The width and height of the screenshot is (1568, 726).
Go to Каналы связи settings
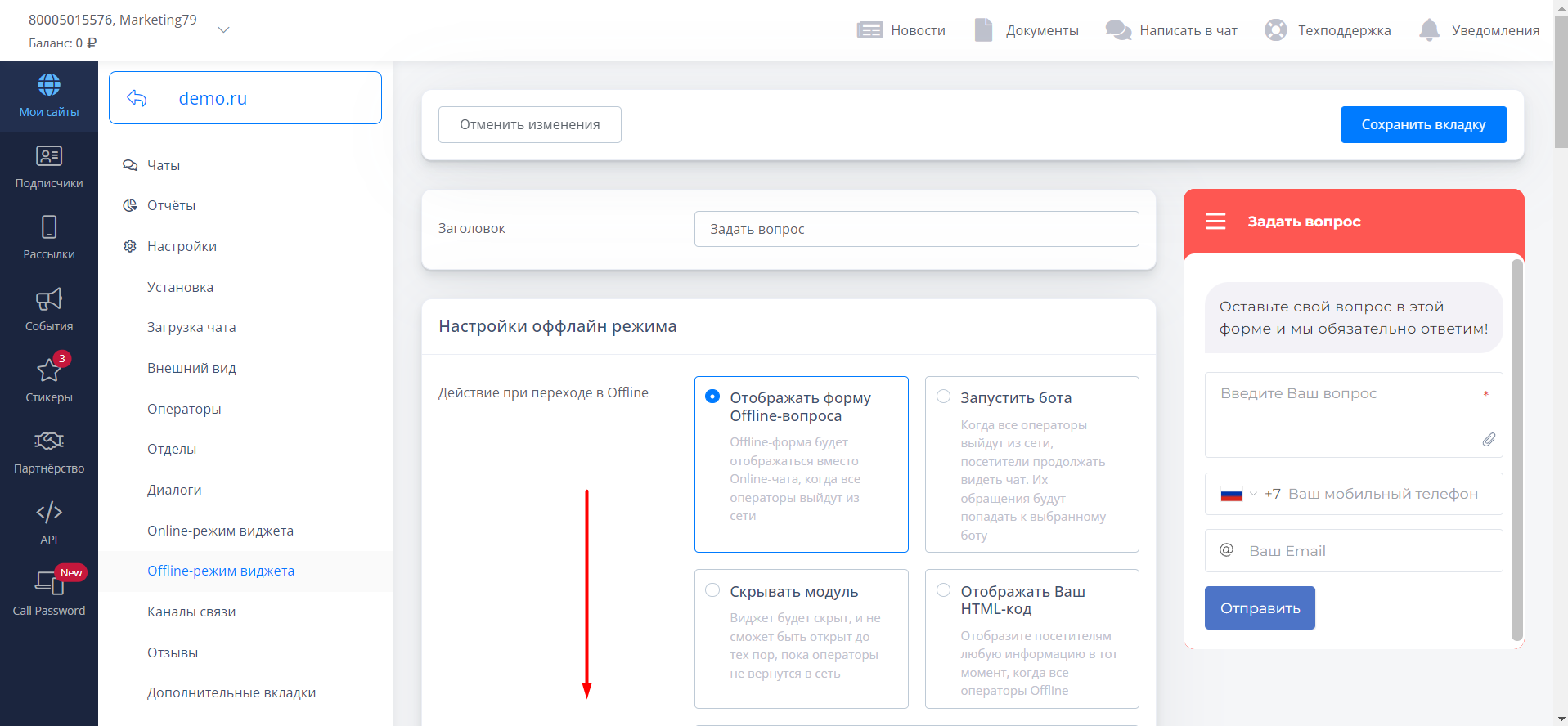(191, 612)
